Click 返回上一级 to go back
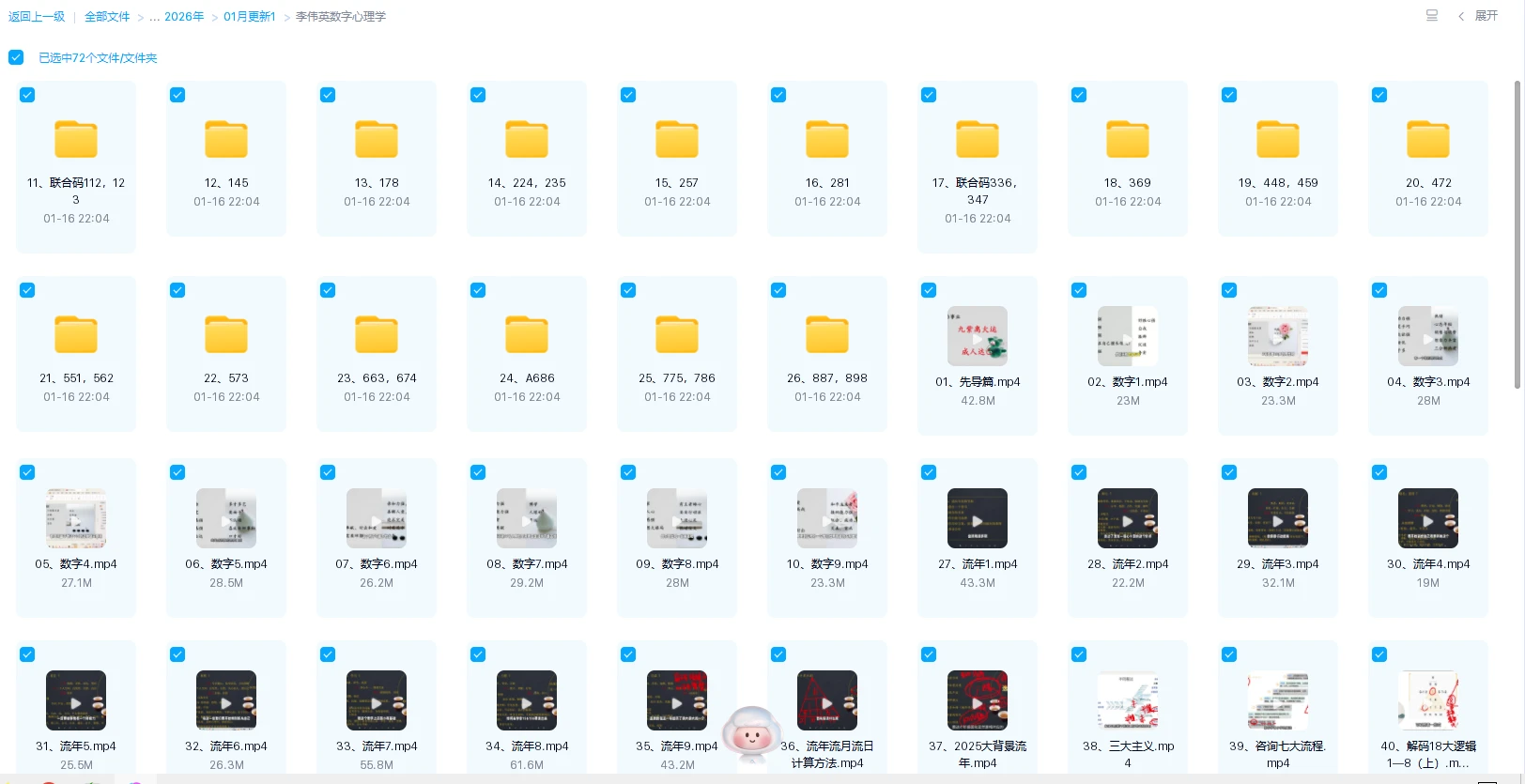Viewport: 1525px width, 784px height. pyautogui.click(x=37, y=17)
